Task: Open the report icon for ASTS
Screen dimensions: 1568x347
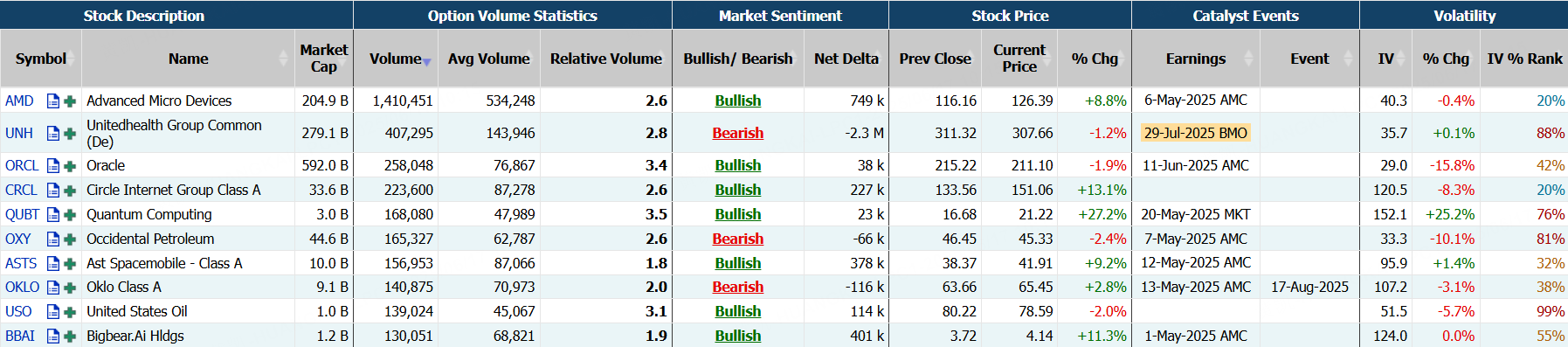Action: [x=53, y=264]
